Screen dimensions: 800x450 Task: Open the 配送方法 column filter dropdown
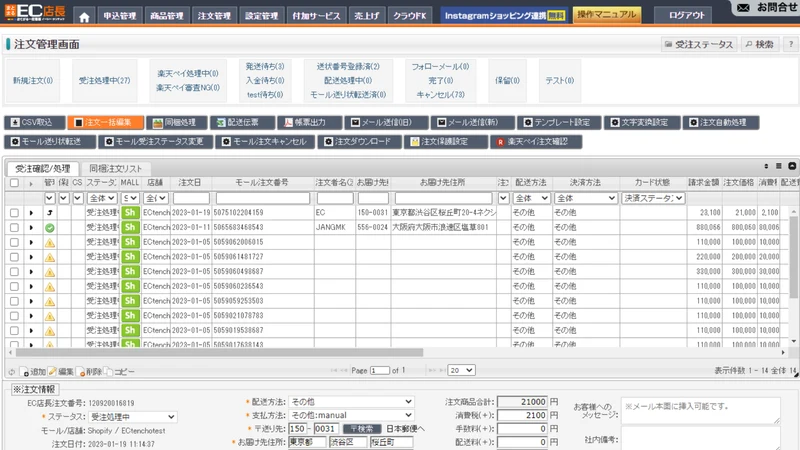pyautogui.click(x=531, y=198)
